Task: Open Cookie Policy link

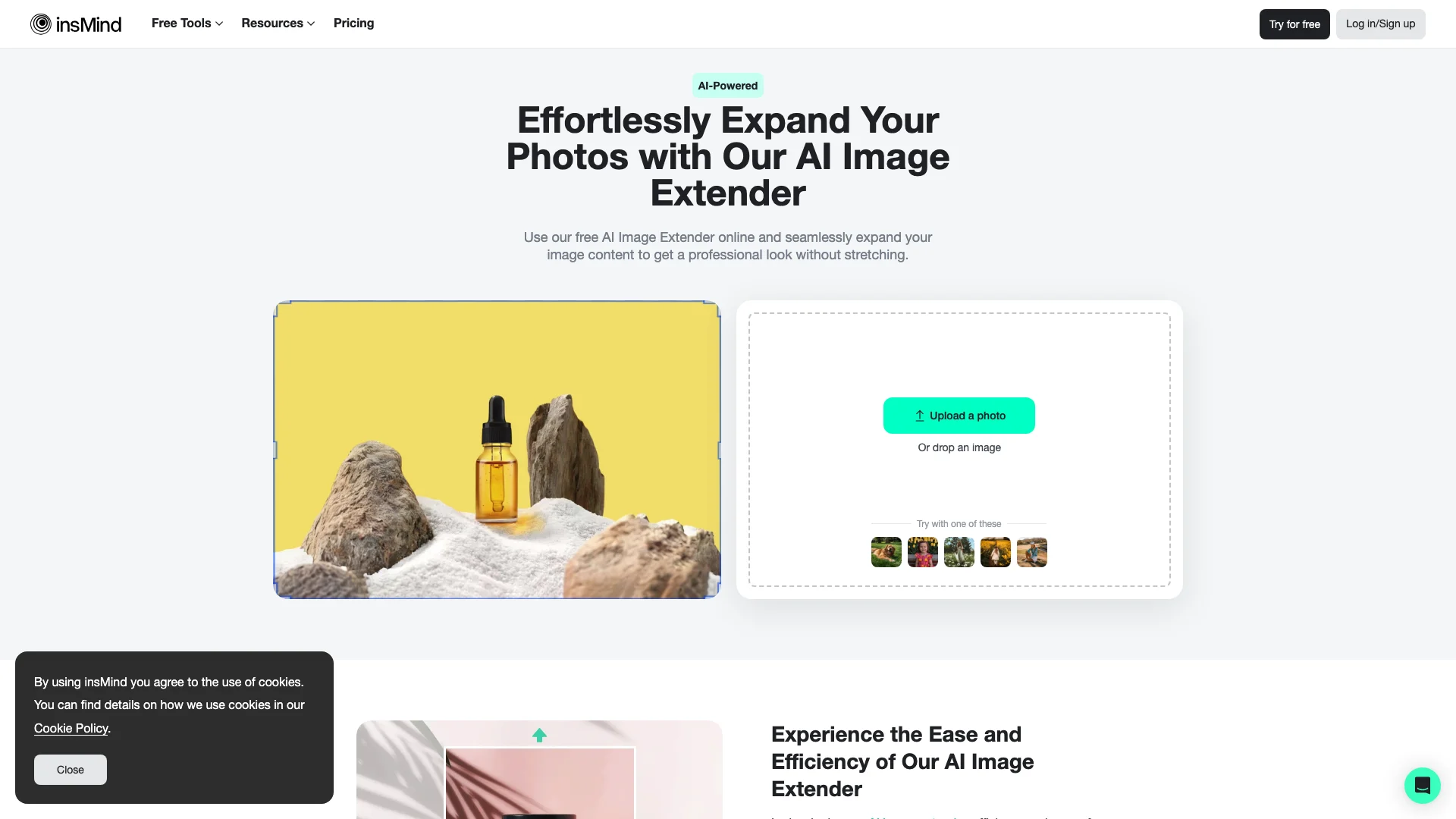Action: tap(70, 728)
